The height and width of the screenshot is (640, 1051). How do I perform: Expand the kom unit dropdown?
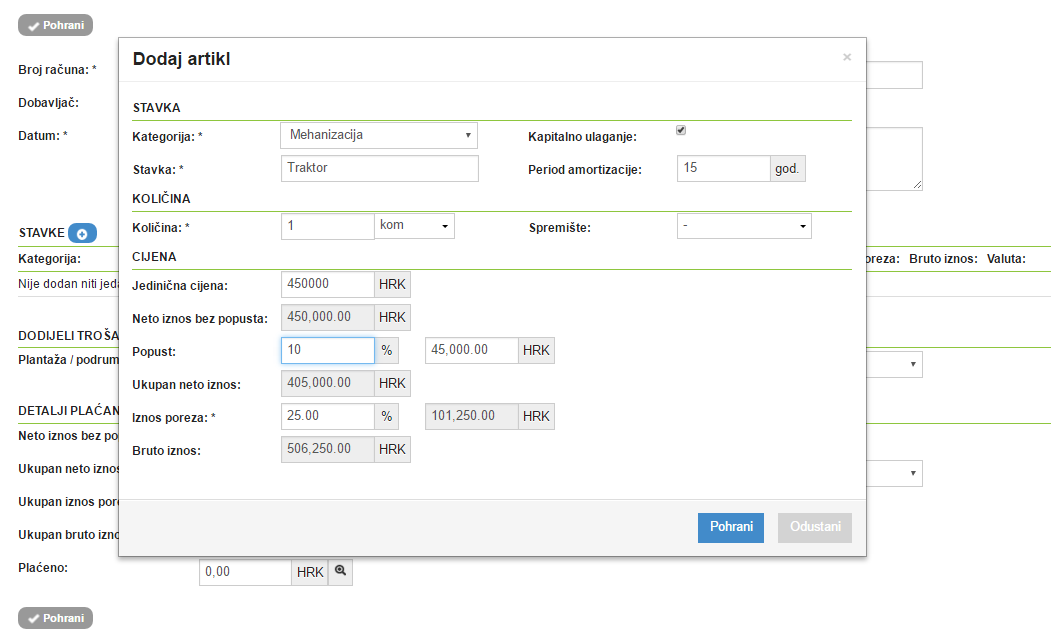point(414,226)
